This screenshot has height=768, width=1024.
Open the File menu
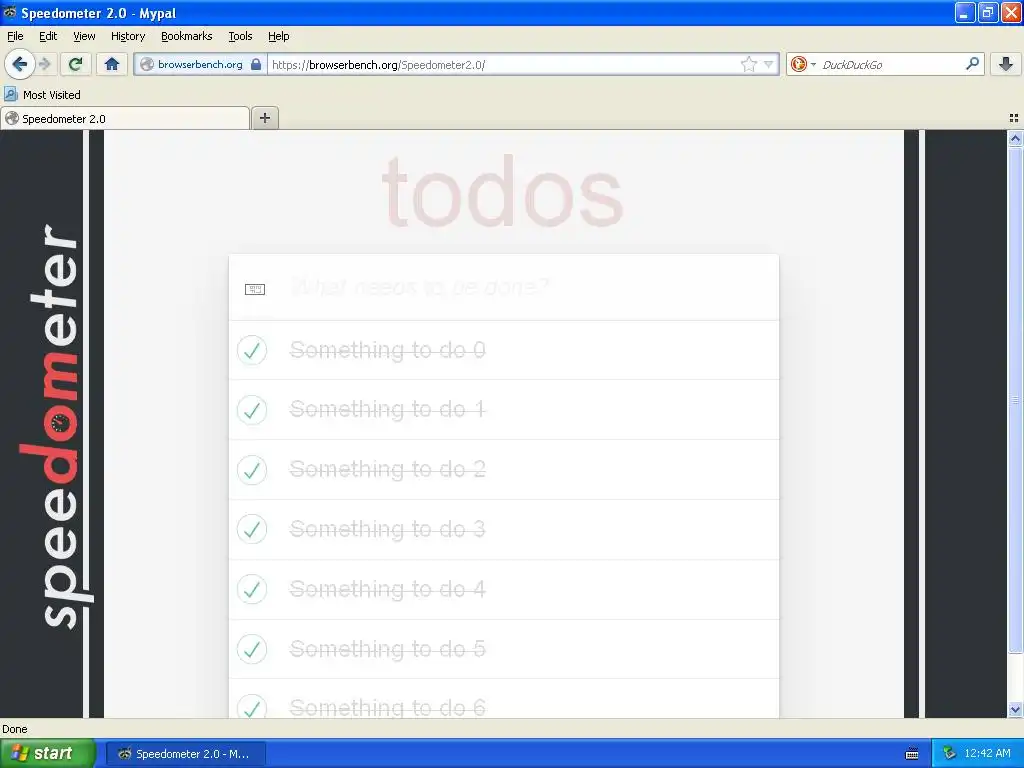click(15, 36)
